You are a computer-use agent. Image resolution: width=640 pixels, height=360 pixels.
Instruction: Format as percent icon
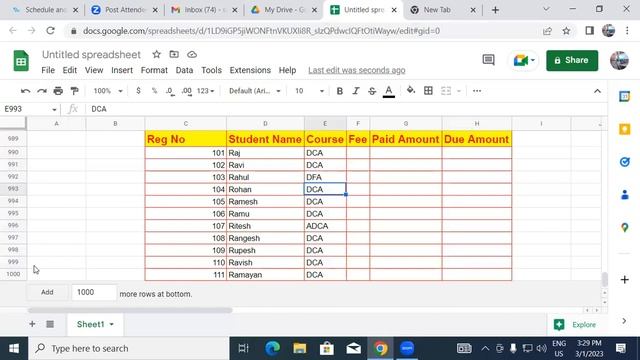154,91
